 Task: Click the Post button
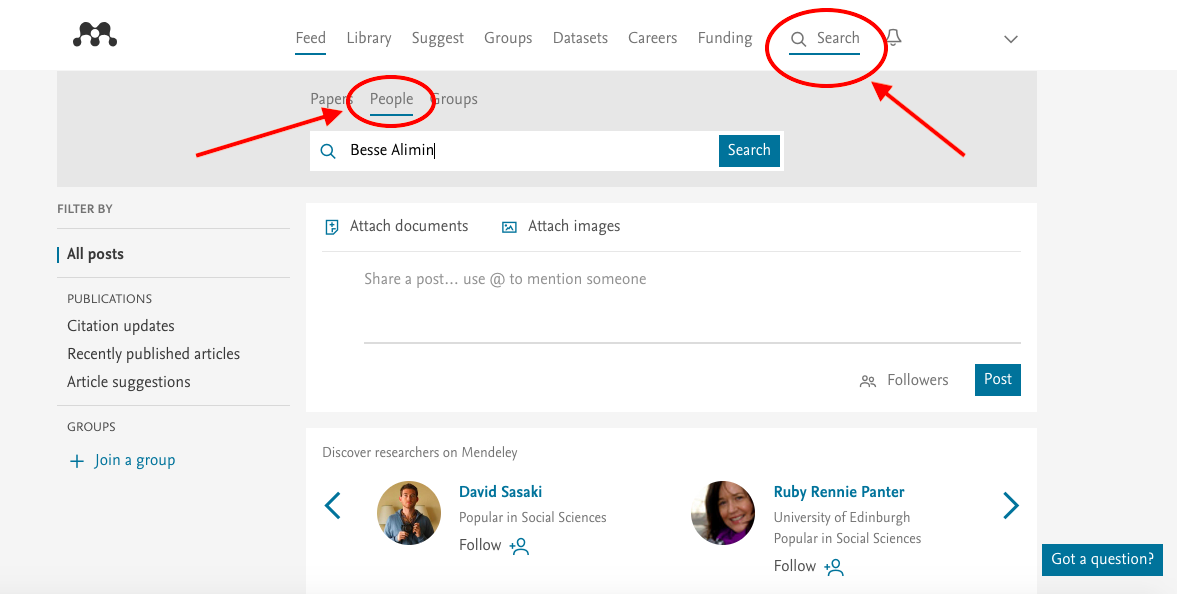[997, 380]
